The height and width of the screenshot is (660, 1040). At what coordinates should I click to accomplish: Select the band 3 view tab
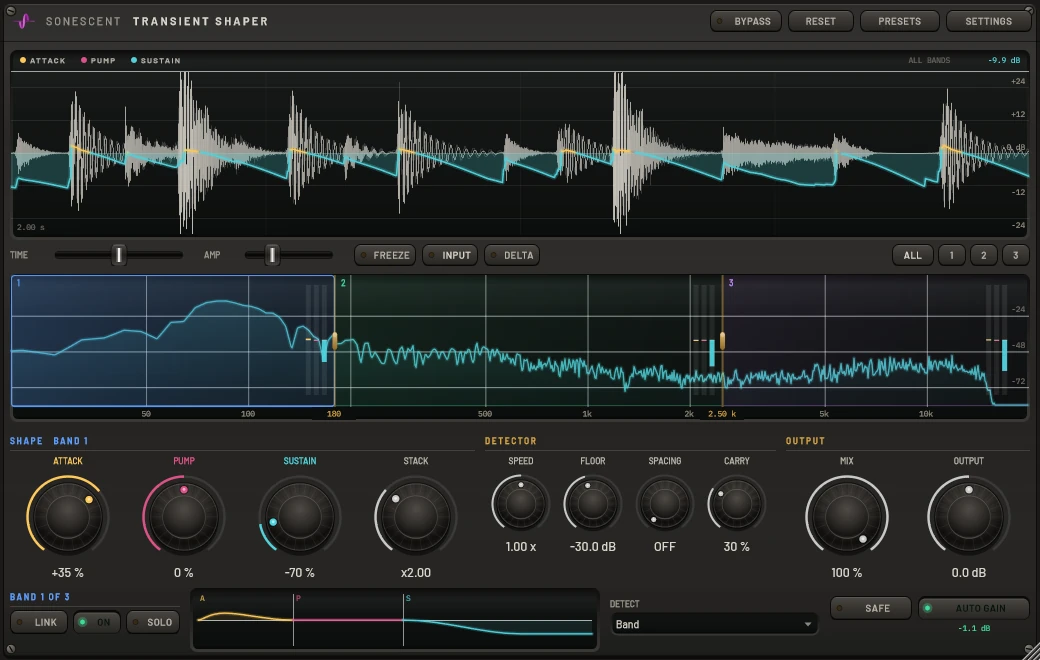pos(1015,255)
